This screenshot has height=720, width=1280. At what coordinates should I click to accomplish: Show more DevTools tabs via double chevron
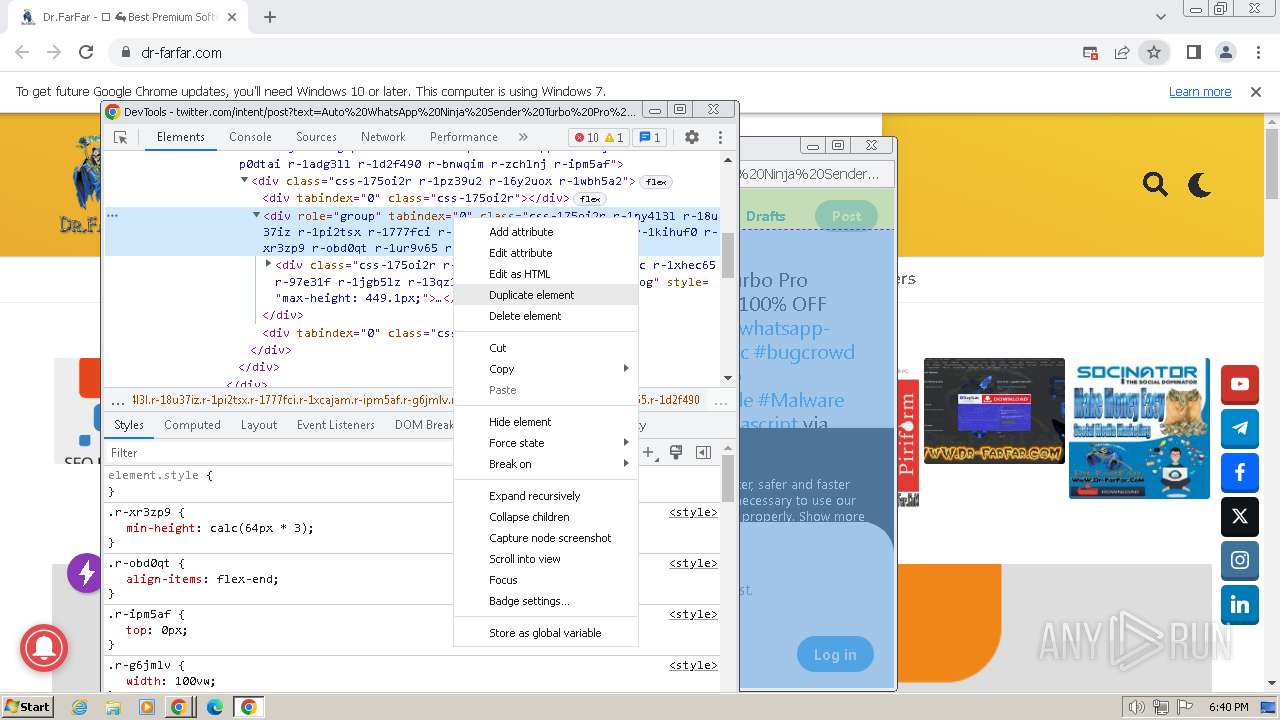coord(523,137)
